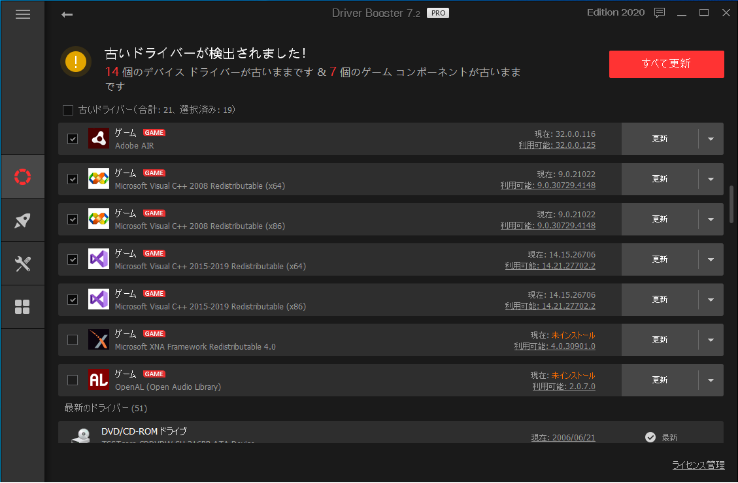Click the Edition 2020 label
This screenshot has width=738, height=483.
click(x=616, y=13)
